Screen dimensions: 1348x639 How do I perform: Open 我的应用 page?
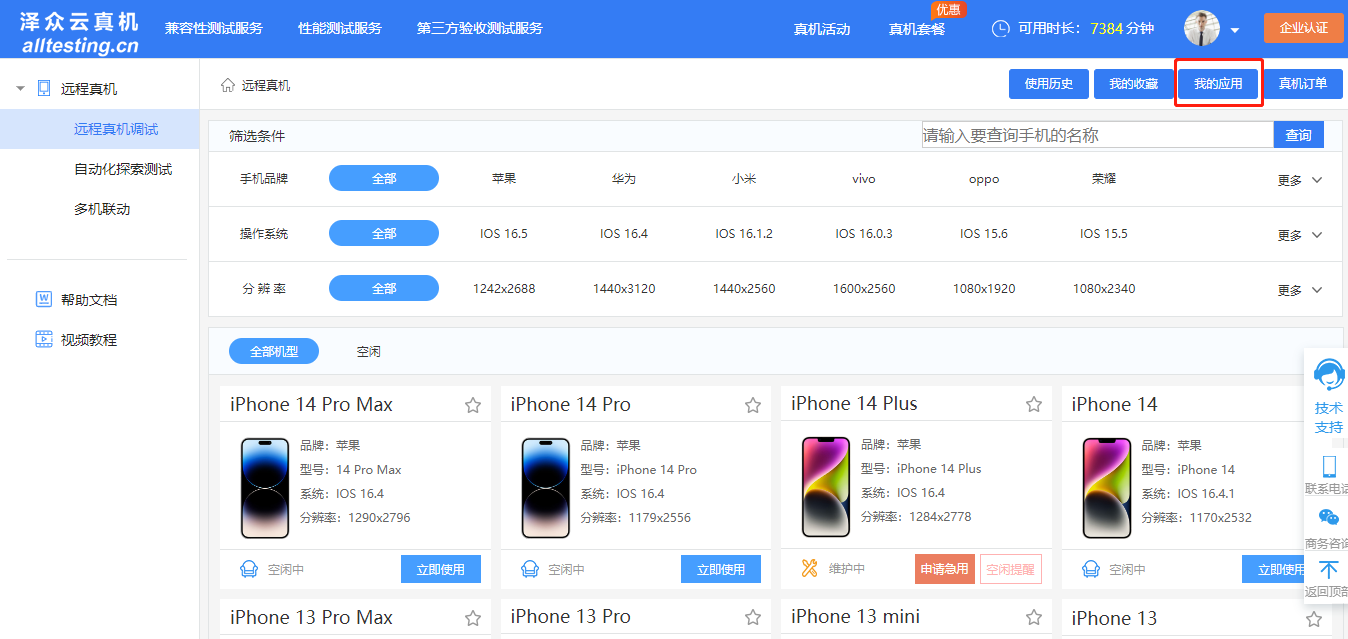1218,84
